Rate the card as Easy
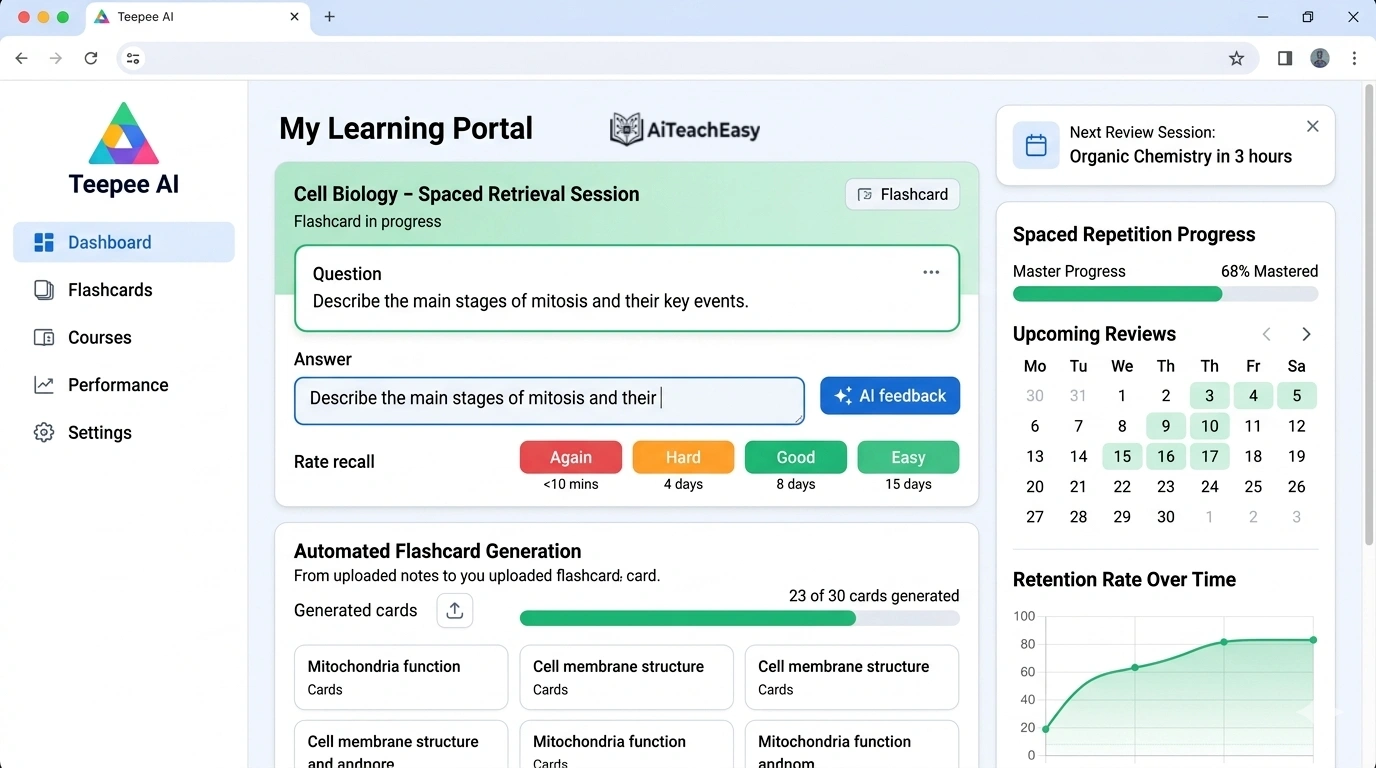Screen dimensions: 1376x768 [907, 456]
